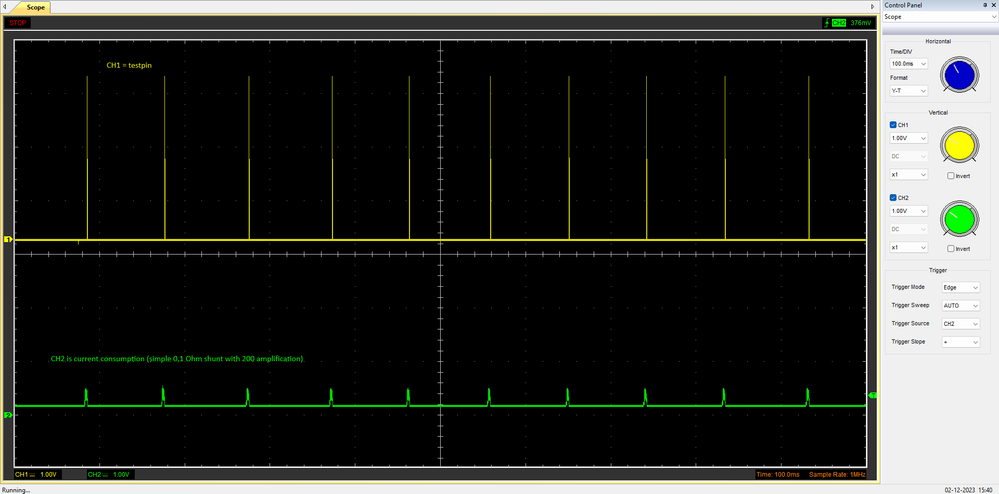This screenshot has height=494, width=999.
Task: Open the Scope panel selector dropdown
Action: coord(940,17)
